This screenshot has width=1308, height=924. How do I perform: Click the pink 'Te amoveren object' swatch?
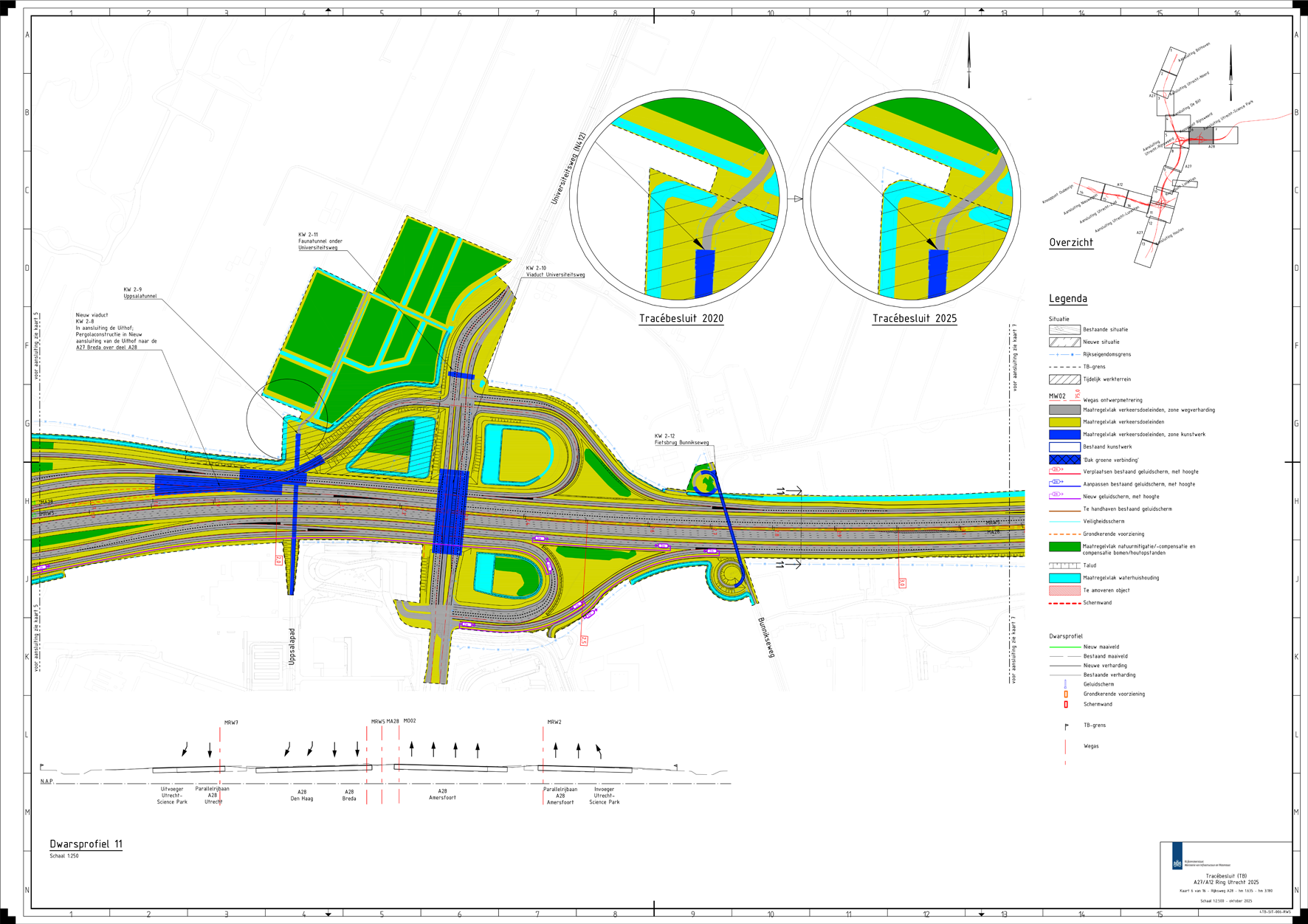point(1064,590)
